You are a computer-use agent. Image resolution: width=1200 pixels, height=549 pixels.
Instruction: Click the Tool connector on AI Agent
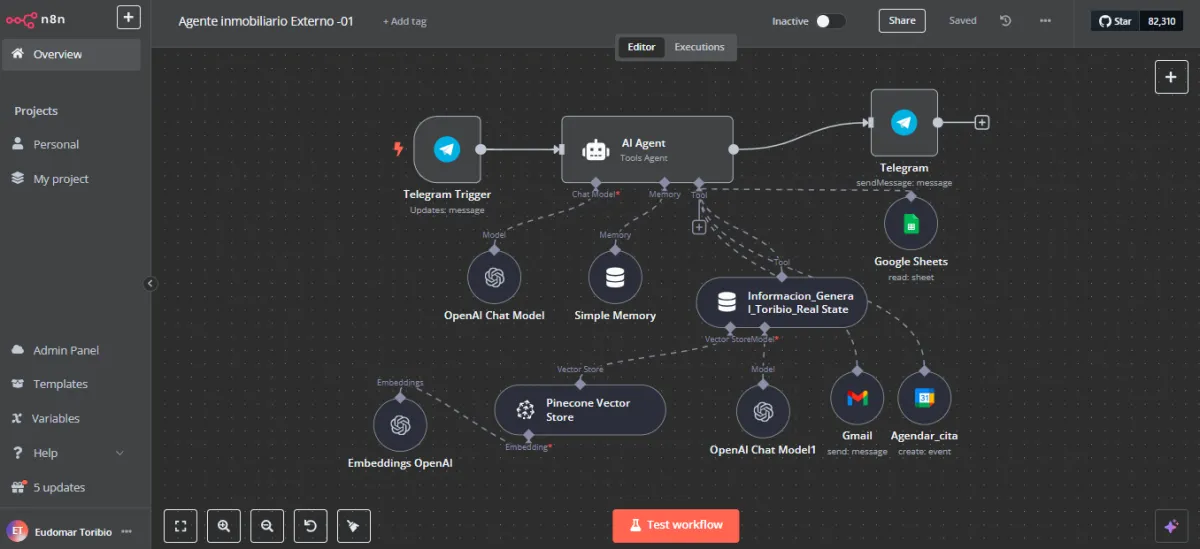click(x=699, y=183)
